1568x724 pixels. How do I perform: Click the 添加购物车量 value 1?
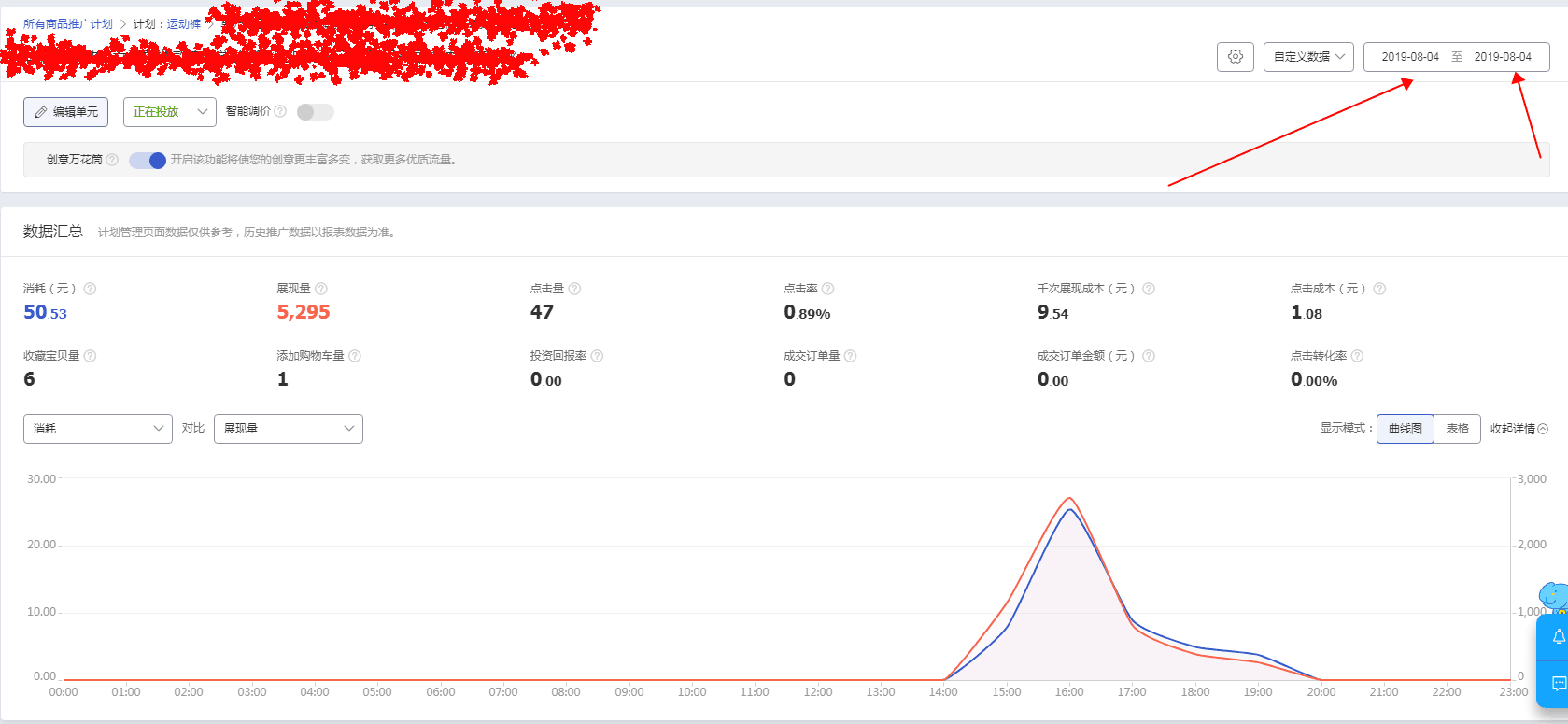click(x=283, y=379)
